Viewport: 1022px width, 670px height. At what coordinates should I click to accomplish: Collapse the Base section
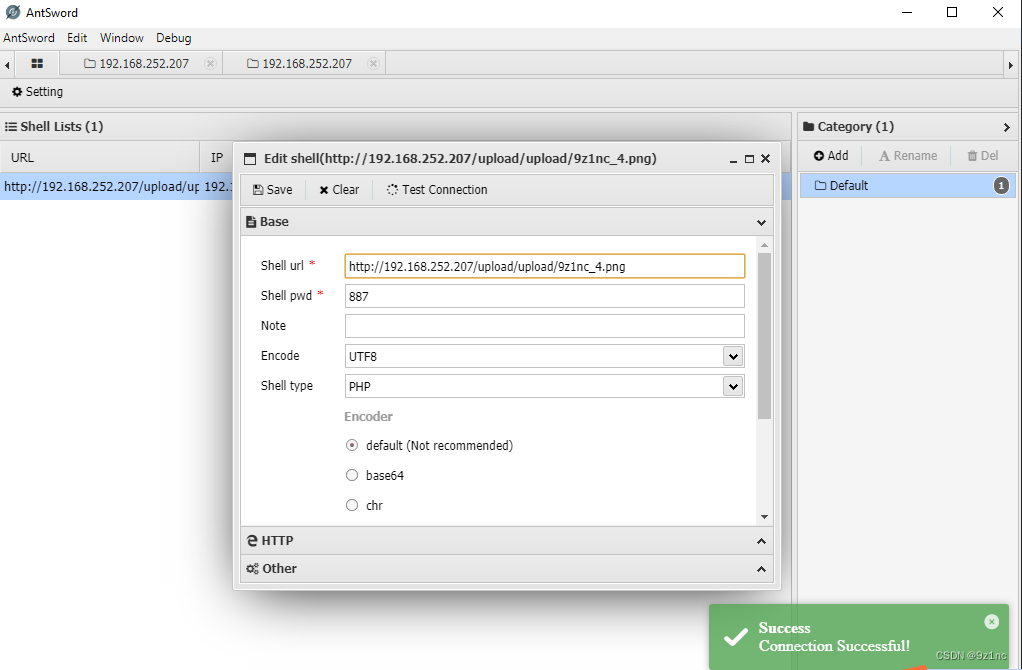coord(761,222)
